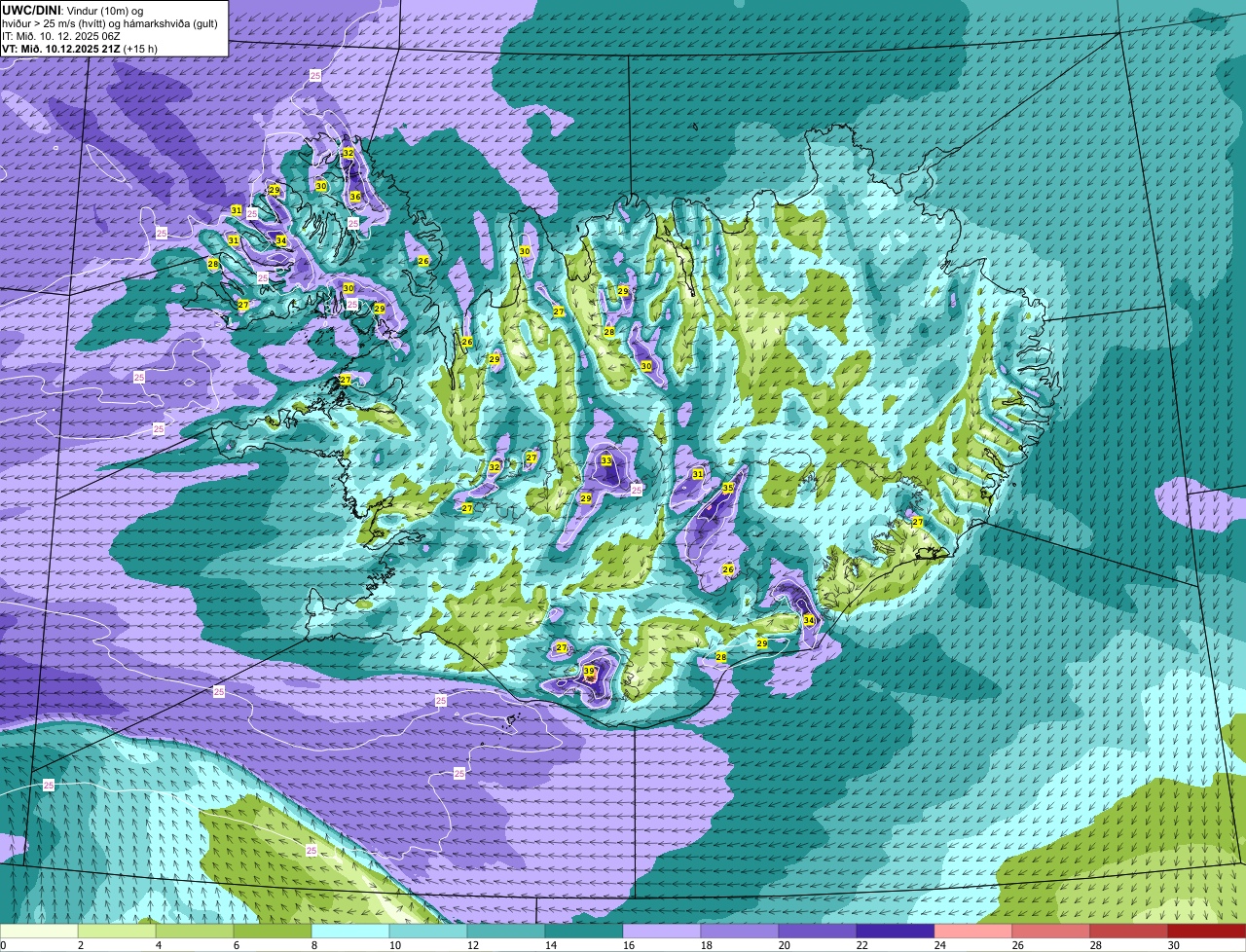Select the yellow 33 gust label
The width and height of the screenshot is (1246, 952).
[606, 460]
